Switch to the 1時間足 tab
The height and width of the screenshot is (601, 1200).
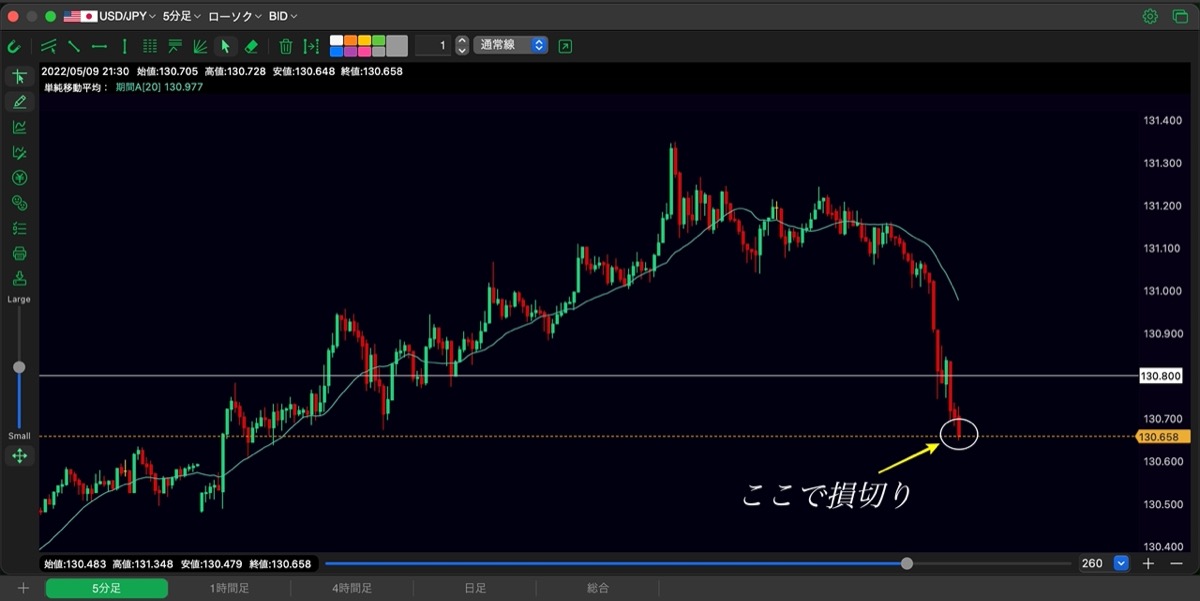pyautogui.click(x=229, y=589)
